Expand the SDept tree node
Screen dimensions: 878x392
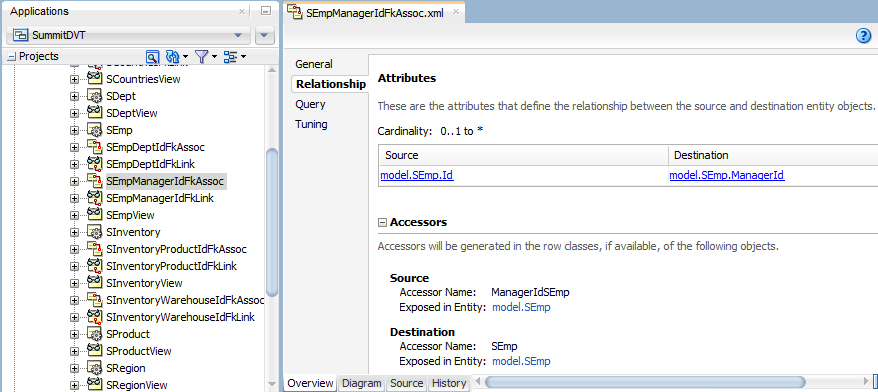[x=74, y=96]
